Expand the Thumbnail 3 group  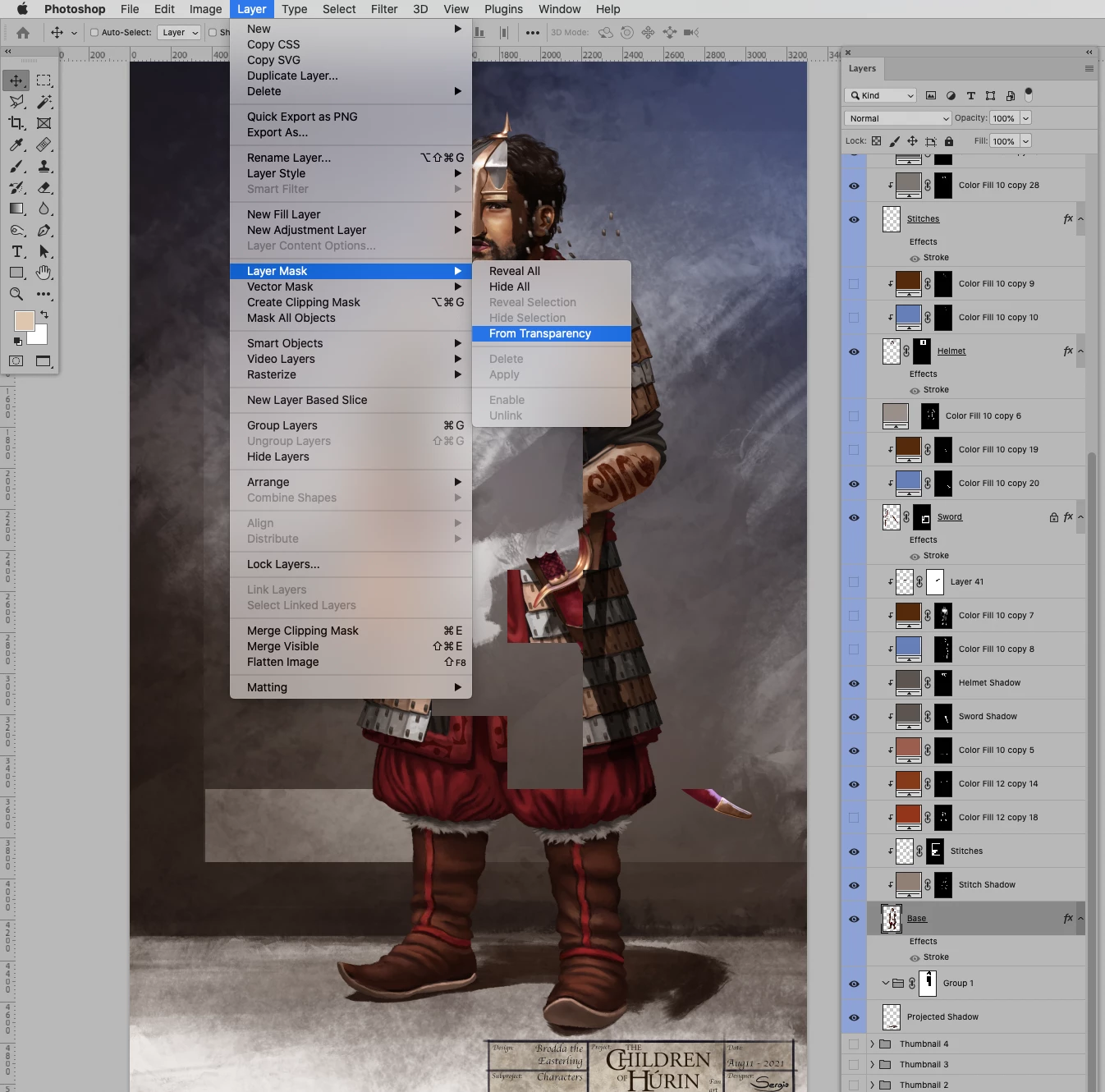pyautogui.click(x=872, y=1065)
